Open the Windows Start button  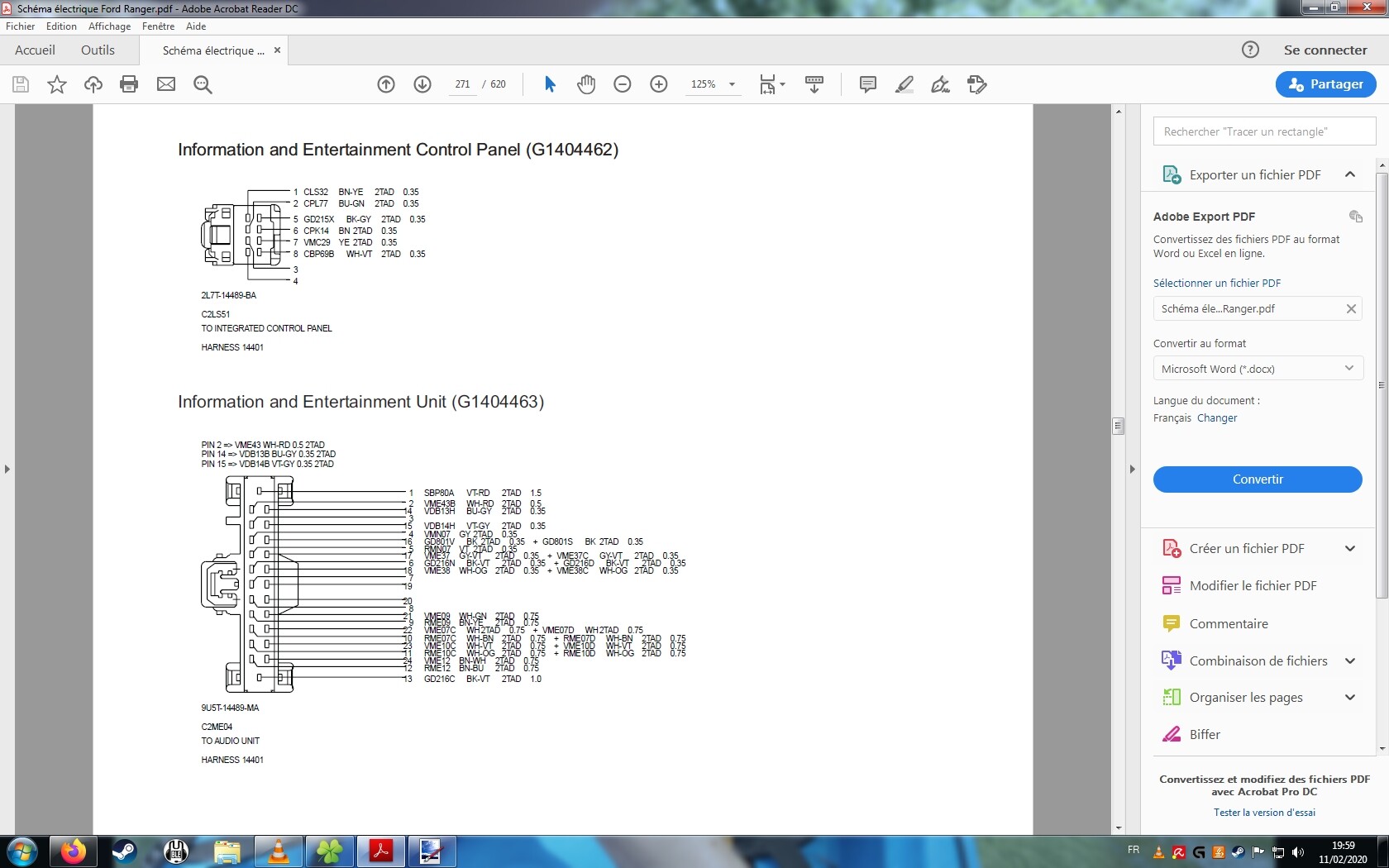click(22, 851)
